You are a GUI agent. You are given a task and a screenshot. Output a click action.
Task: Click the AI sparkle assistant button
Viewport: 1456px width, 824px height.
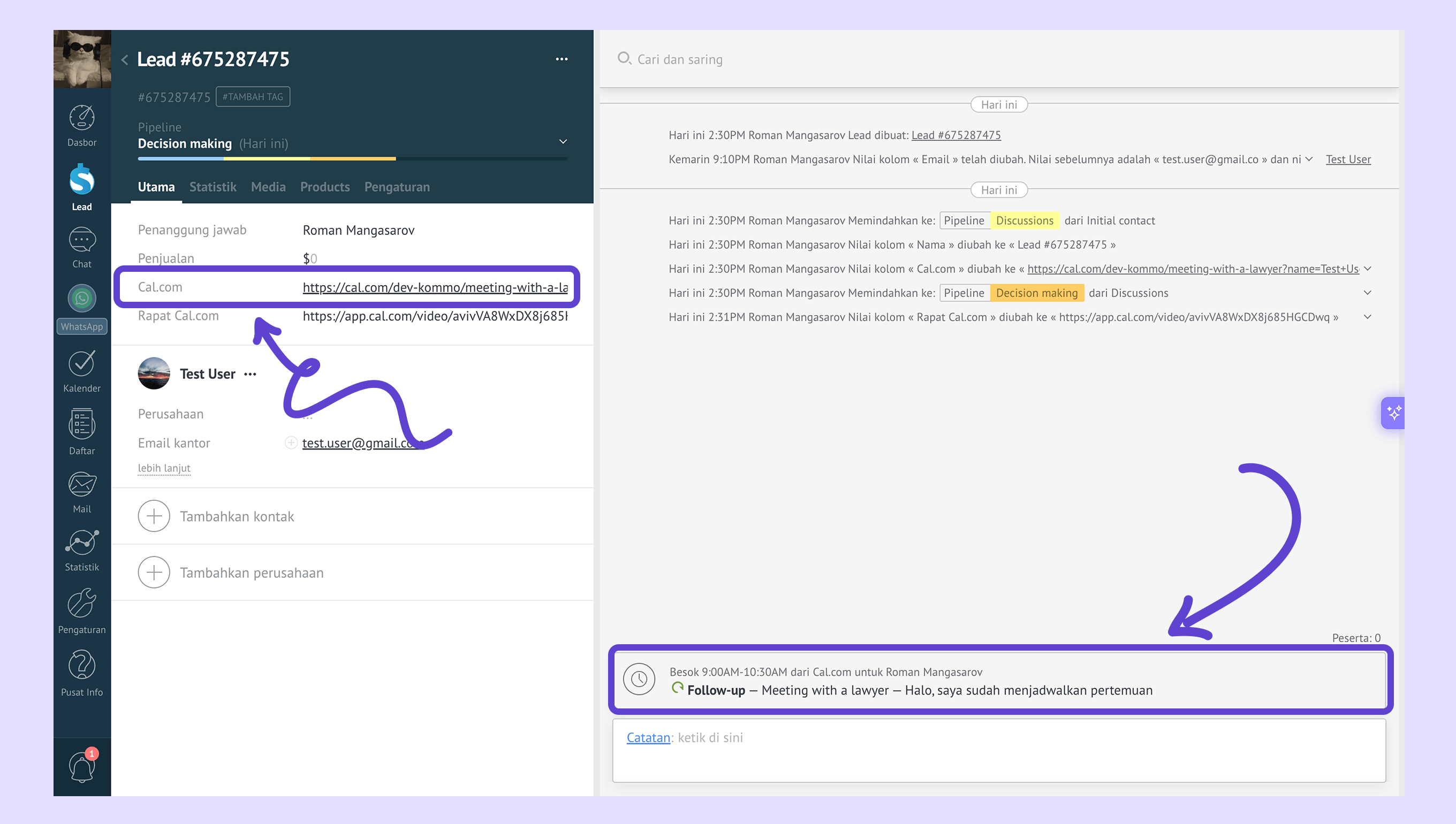[1394, 413]
